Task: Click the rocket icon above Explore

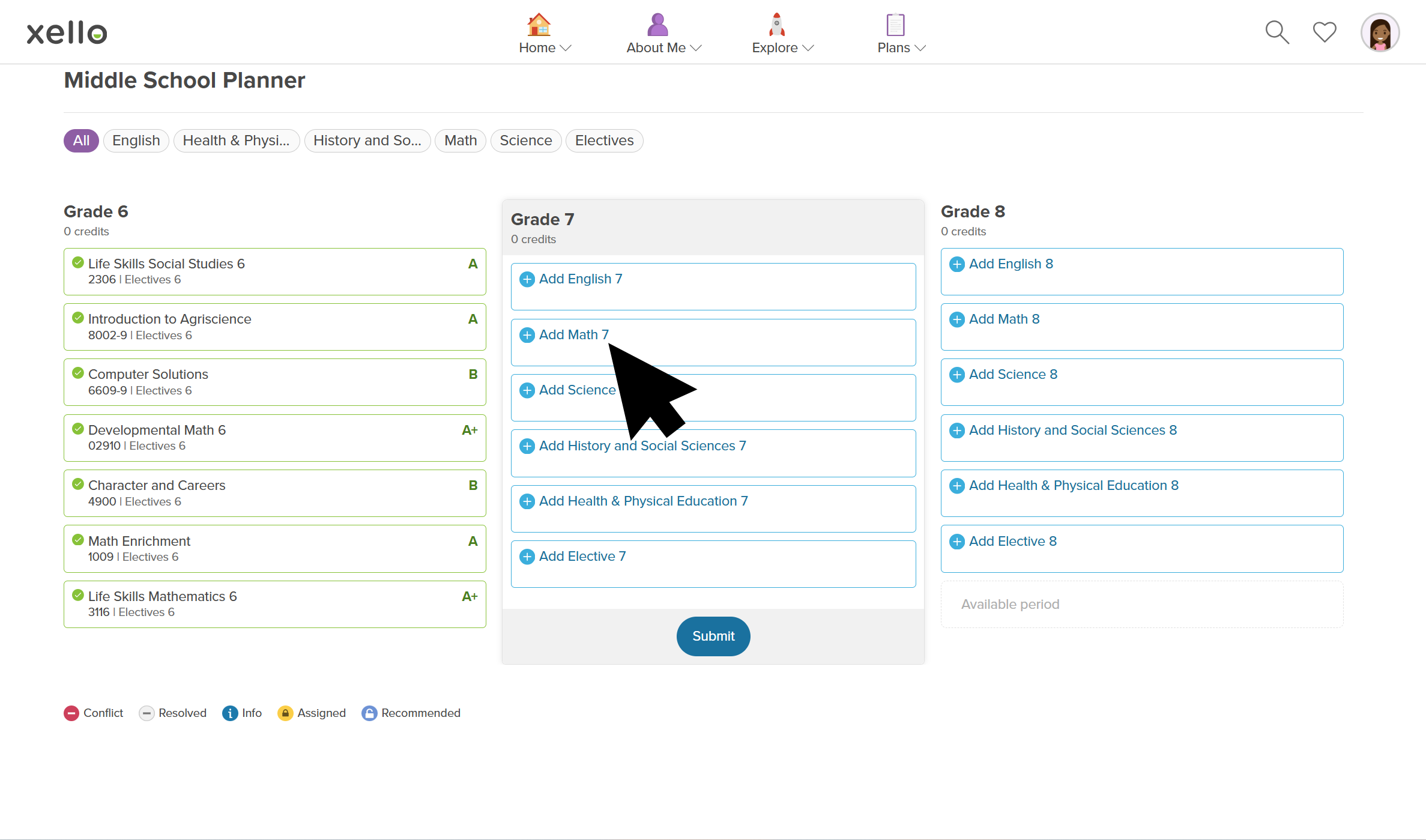Action: (x=777, y=25)
